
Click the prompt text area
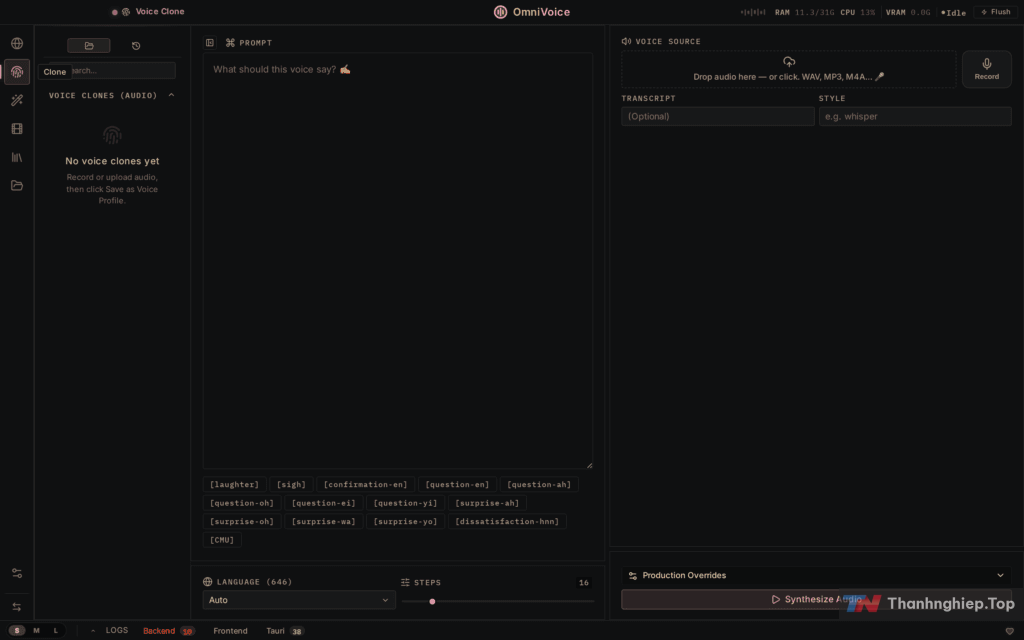click(x=398, y=261)
